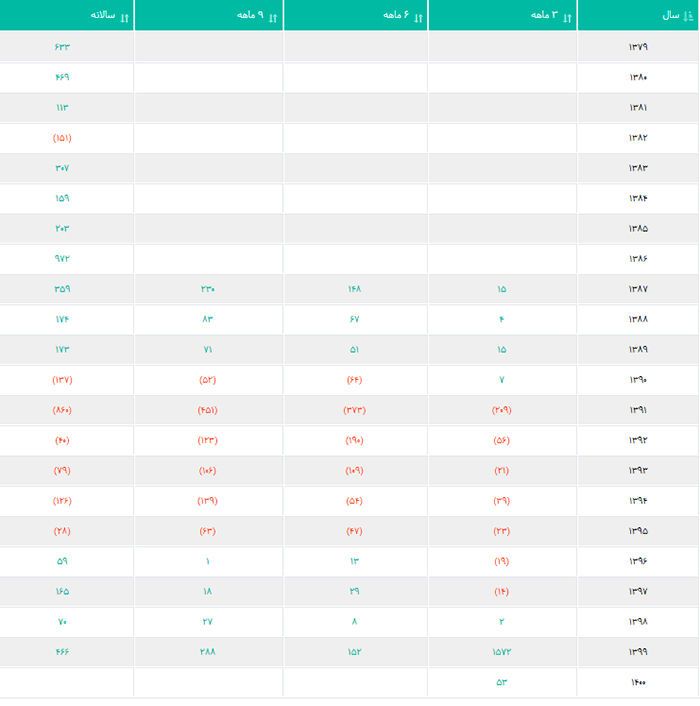This screenshot has width=700, height=706.
Task: Select the year ۱۳۷۹ row cell
Action: click(638, 47)
